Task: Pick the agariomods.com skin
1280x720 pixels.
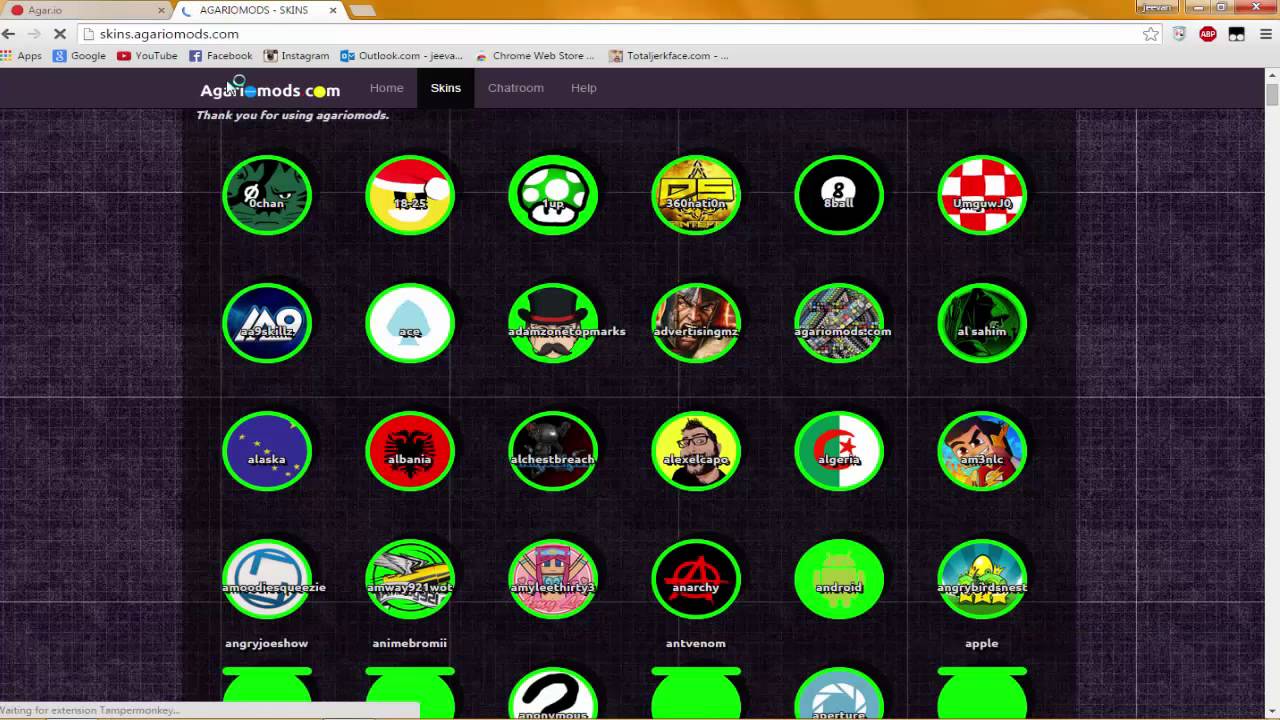Action: 839,323
